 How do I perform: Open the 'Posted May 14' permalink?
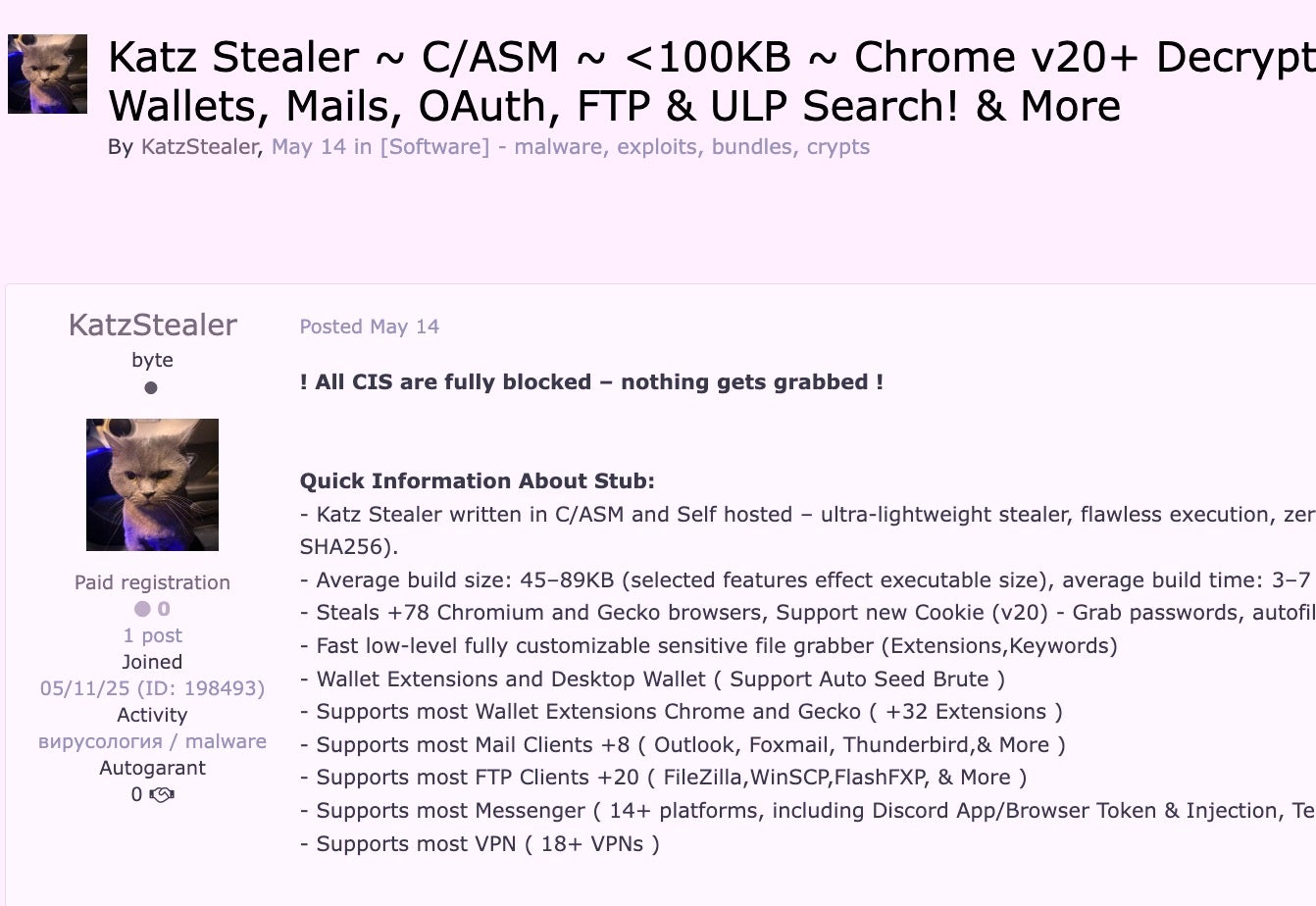pos(369,327)
